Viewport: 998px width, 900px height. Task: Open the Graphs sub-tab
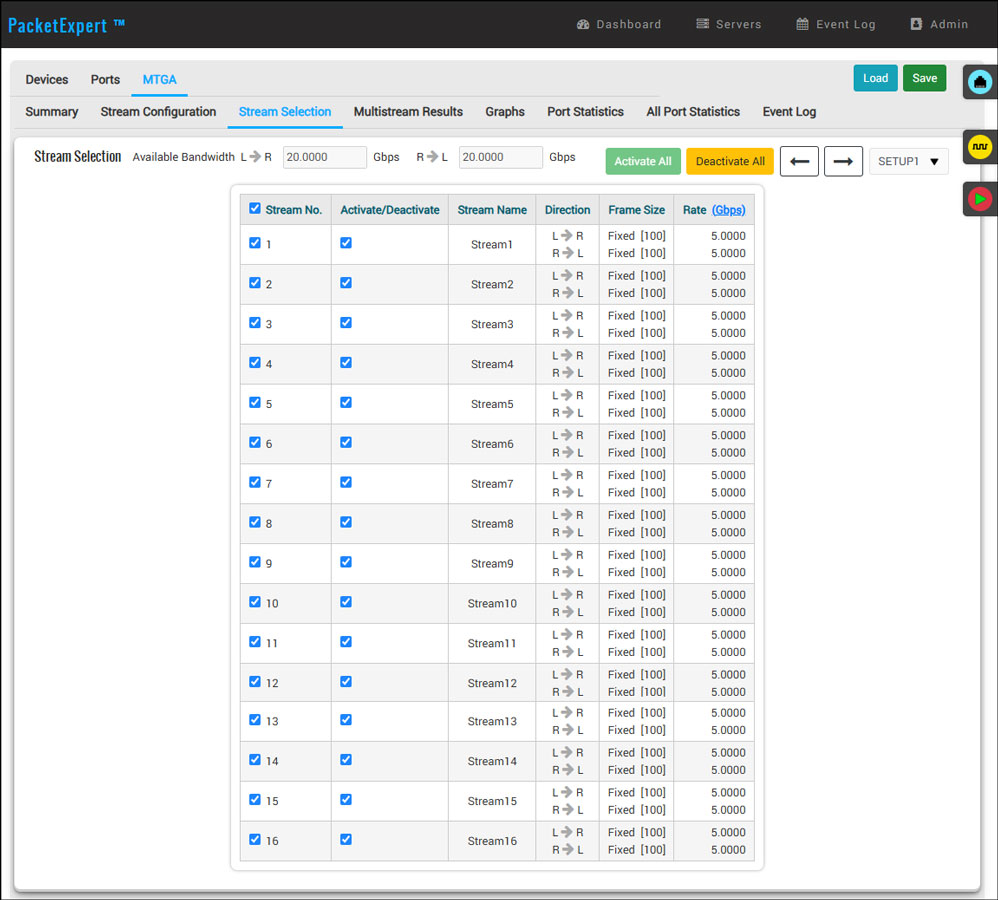tap(505, 111)
